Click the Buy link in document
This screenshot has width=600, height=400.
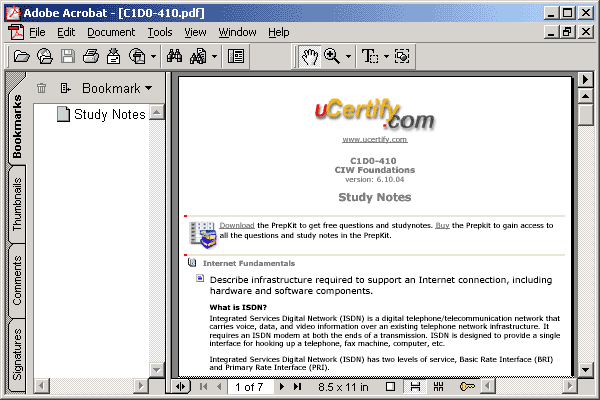(442, 225)
